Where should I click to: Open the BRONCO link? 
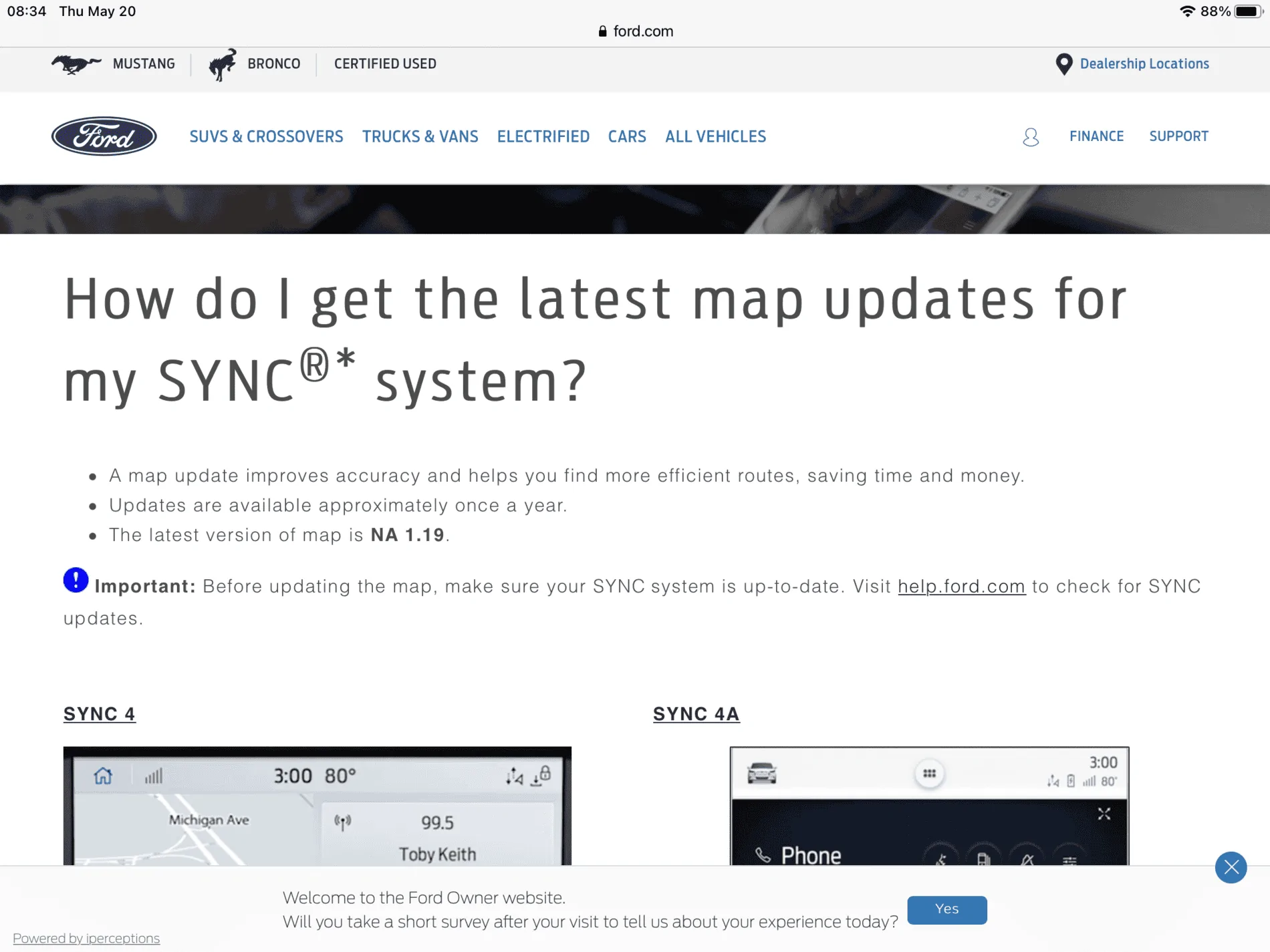[274, 64]
